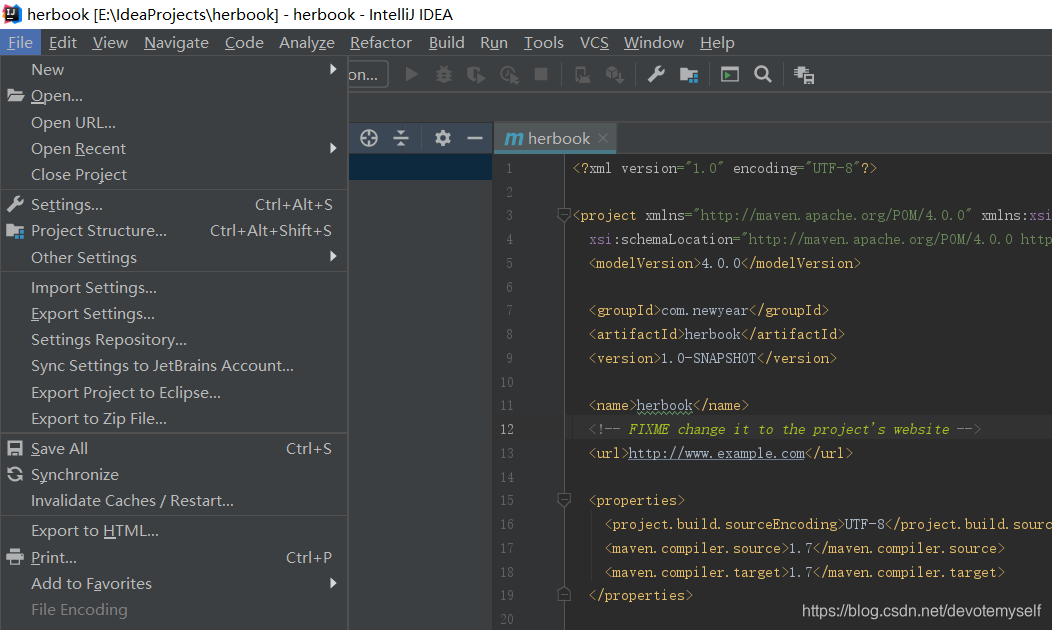1052x630 pixels.
Task: Click the Debug bug toolbar icon
Action: [x=443, y=74]
